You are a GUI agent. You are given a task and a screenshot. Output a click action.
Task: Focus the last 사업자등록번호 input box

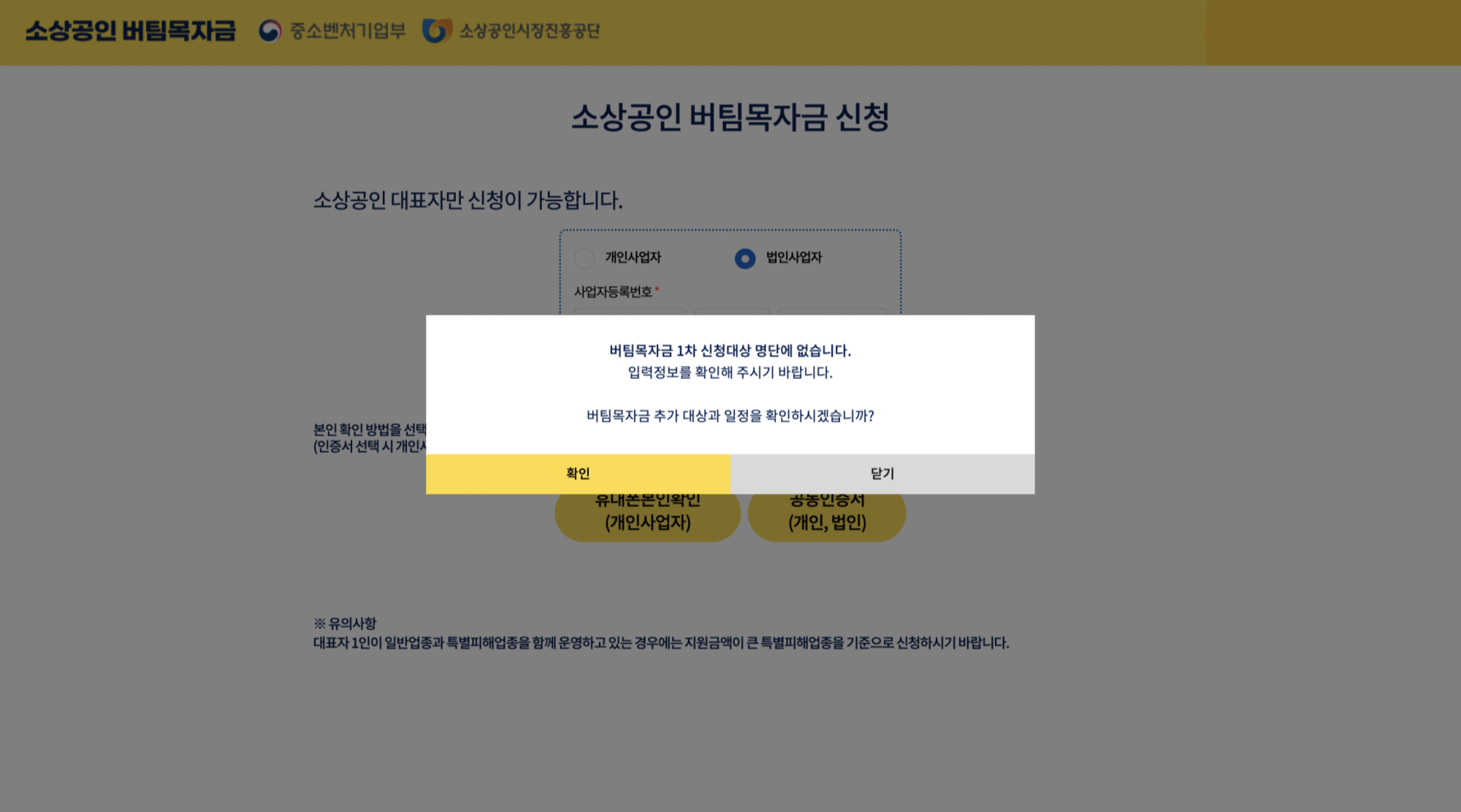832,312
